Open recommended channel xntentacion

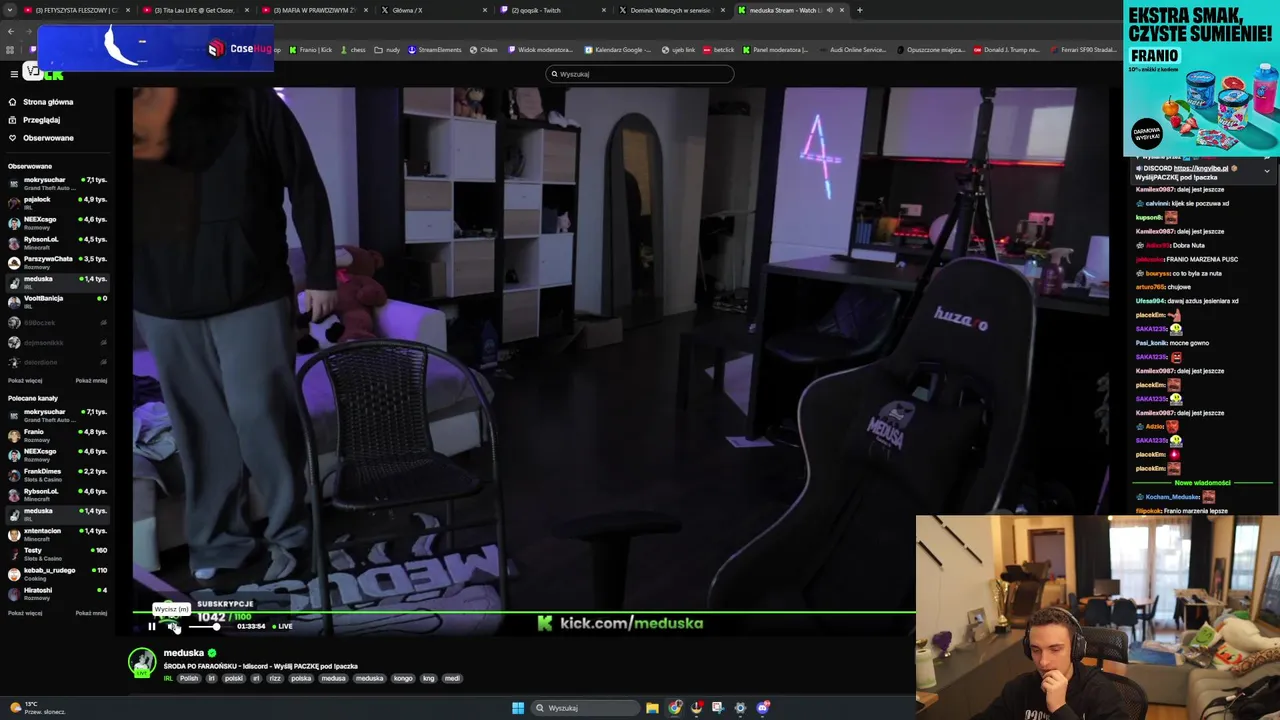(x=57, y=533)
